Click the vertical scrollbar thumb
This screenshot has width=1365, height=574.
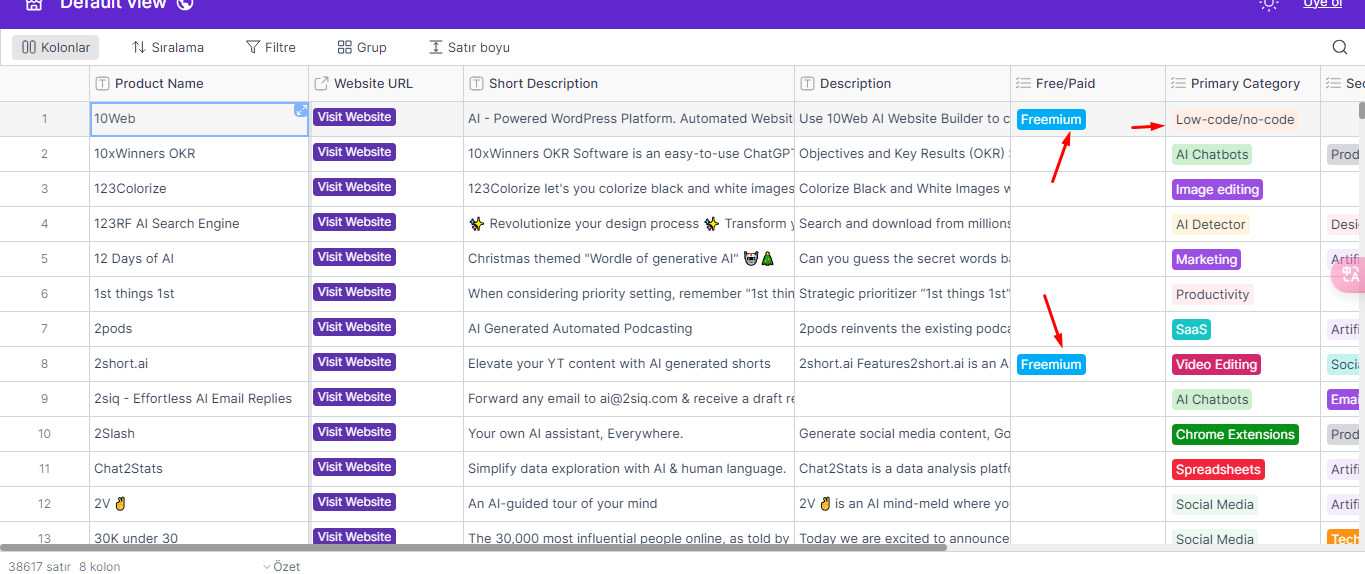pyautogui.click(x=1361, y=110)
